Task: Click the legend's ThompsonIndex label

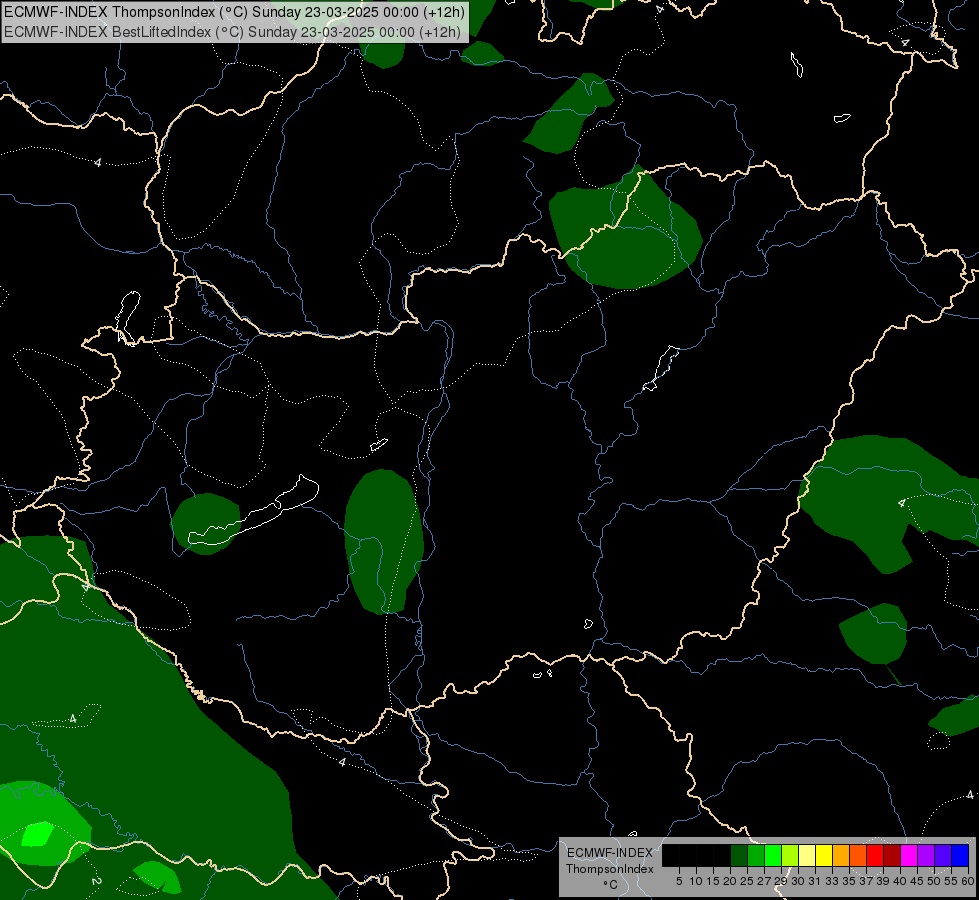Action: [x=610, y=869]
